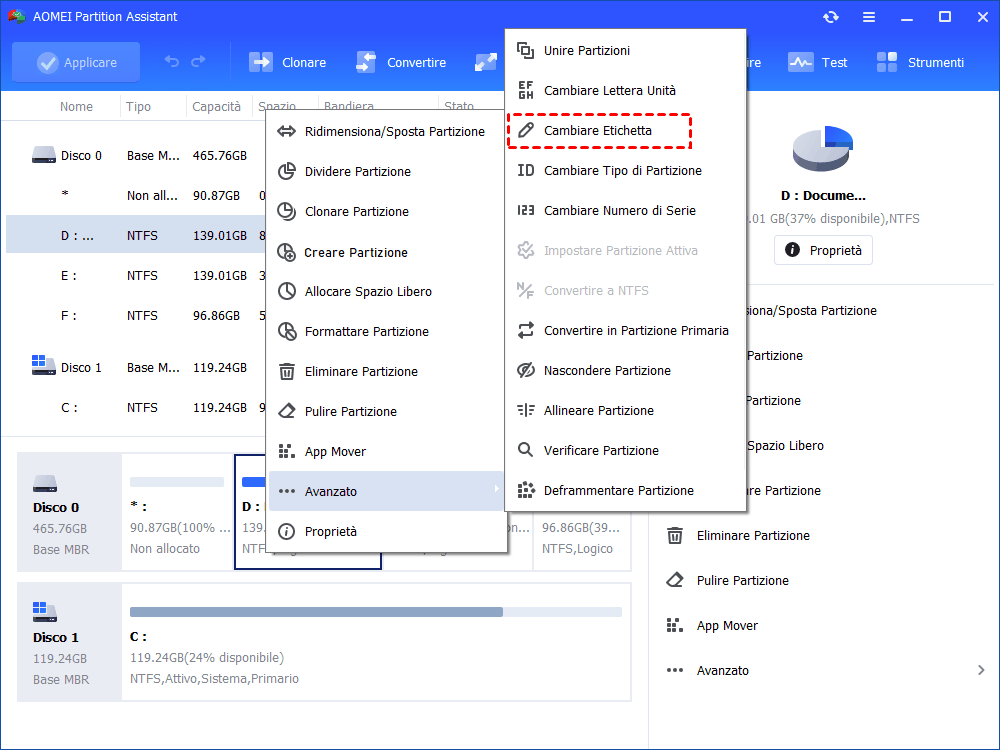Select Disco 0 row in partition list
Image resolution: width=1000 pixels, height=750 pixels.
pyautogui.click(x=136, y=156)
